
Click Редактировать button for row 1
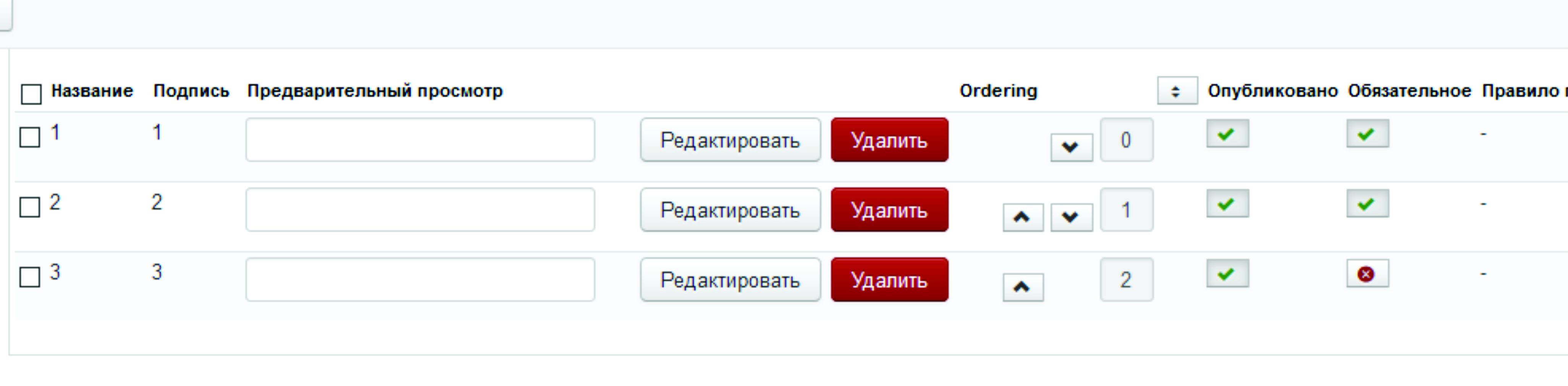pyautogui.click(x=730, y=140)
